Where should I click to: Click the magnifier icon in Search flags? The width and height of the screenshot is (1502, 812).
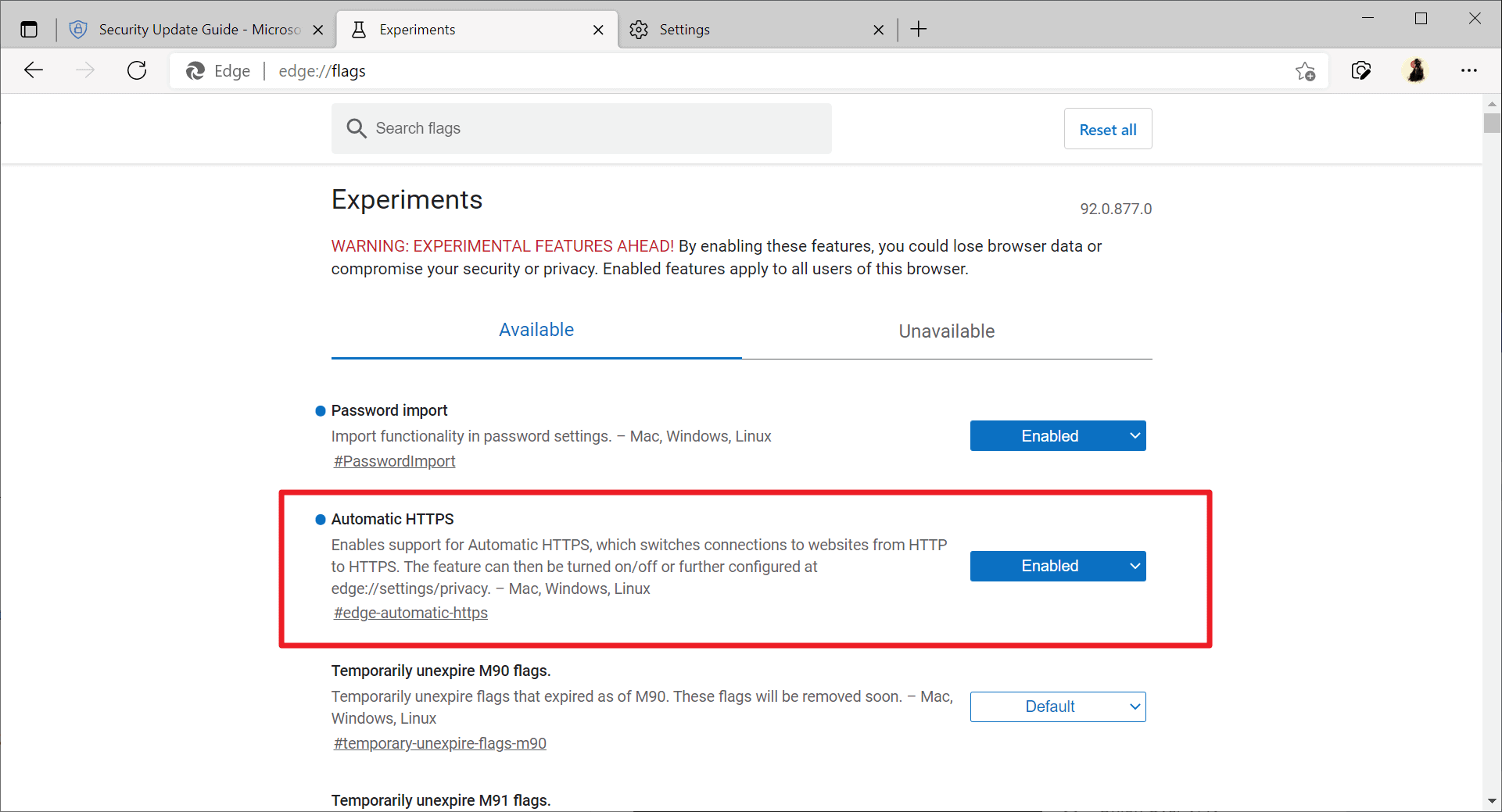coord(357,128)
